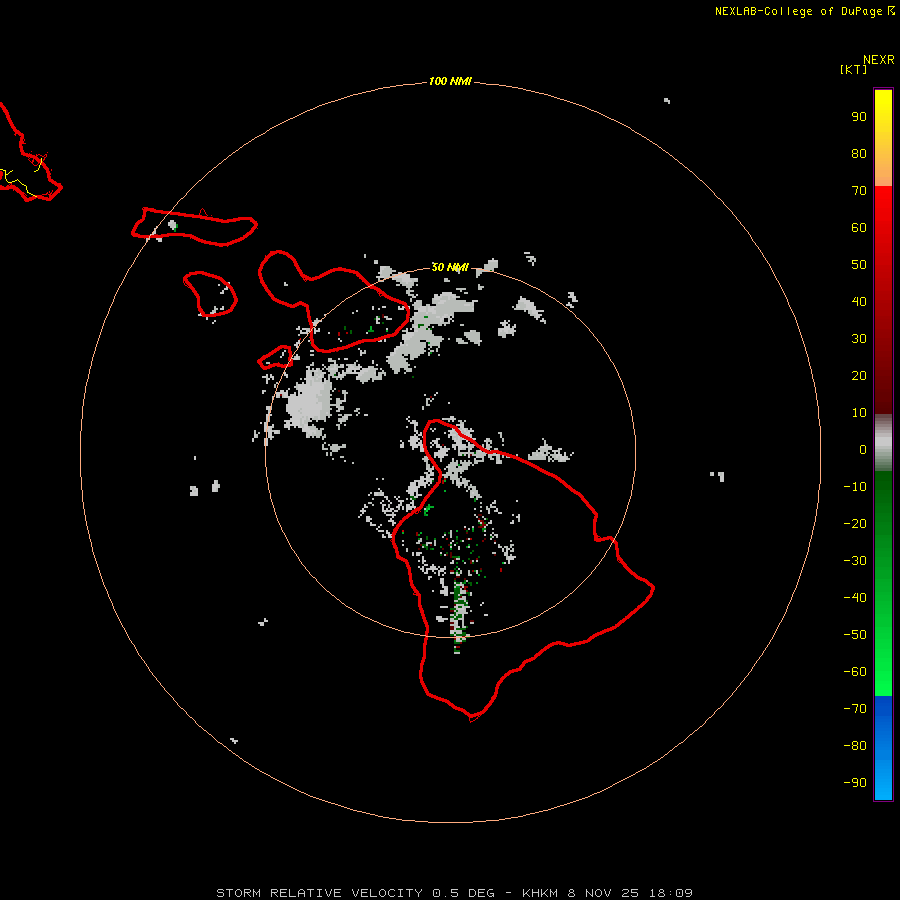The height and width of the screenshot is (900, 900).
Task: Pick the light blue bottom segment of color bar
Action: [x=883, y=748]
